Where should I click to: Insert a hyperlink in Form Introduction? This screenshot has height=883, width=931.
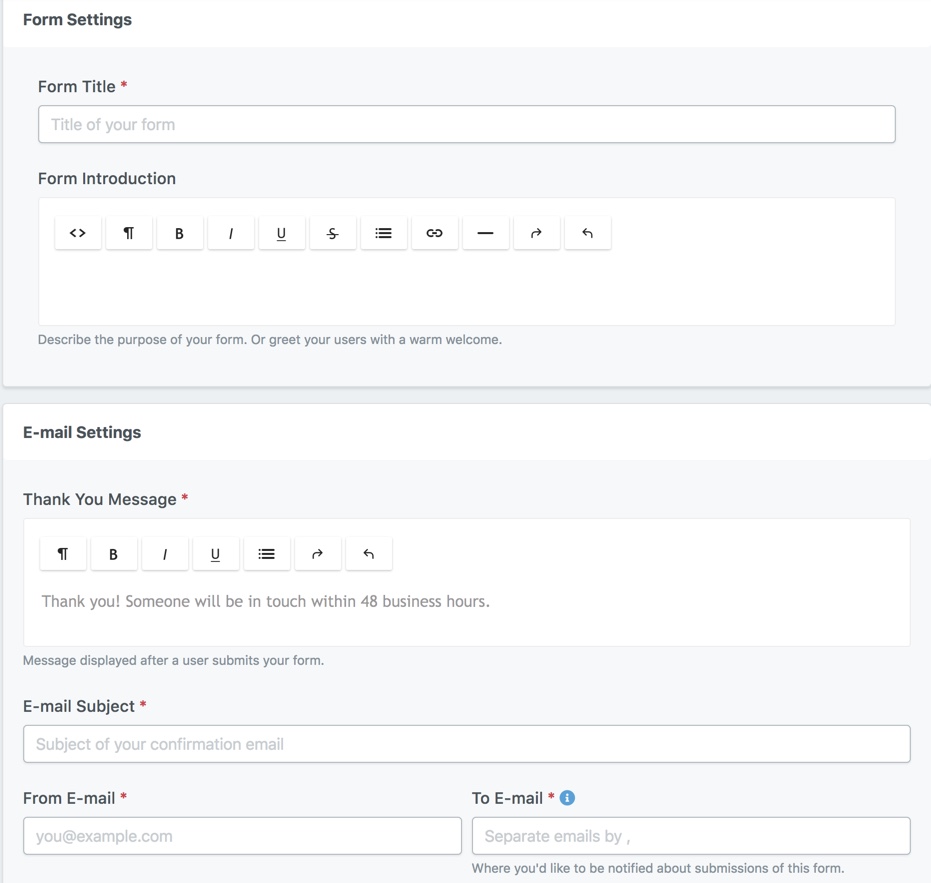click(434, 232)
